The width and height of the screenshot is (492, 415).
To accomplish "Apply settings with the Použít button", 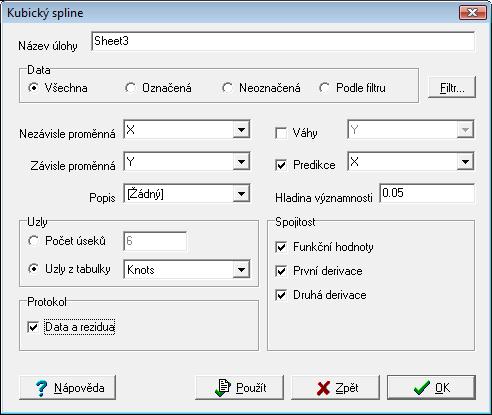I will [239, 388].
